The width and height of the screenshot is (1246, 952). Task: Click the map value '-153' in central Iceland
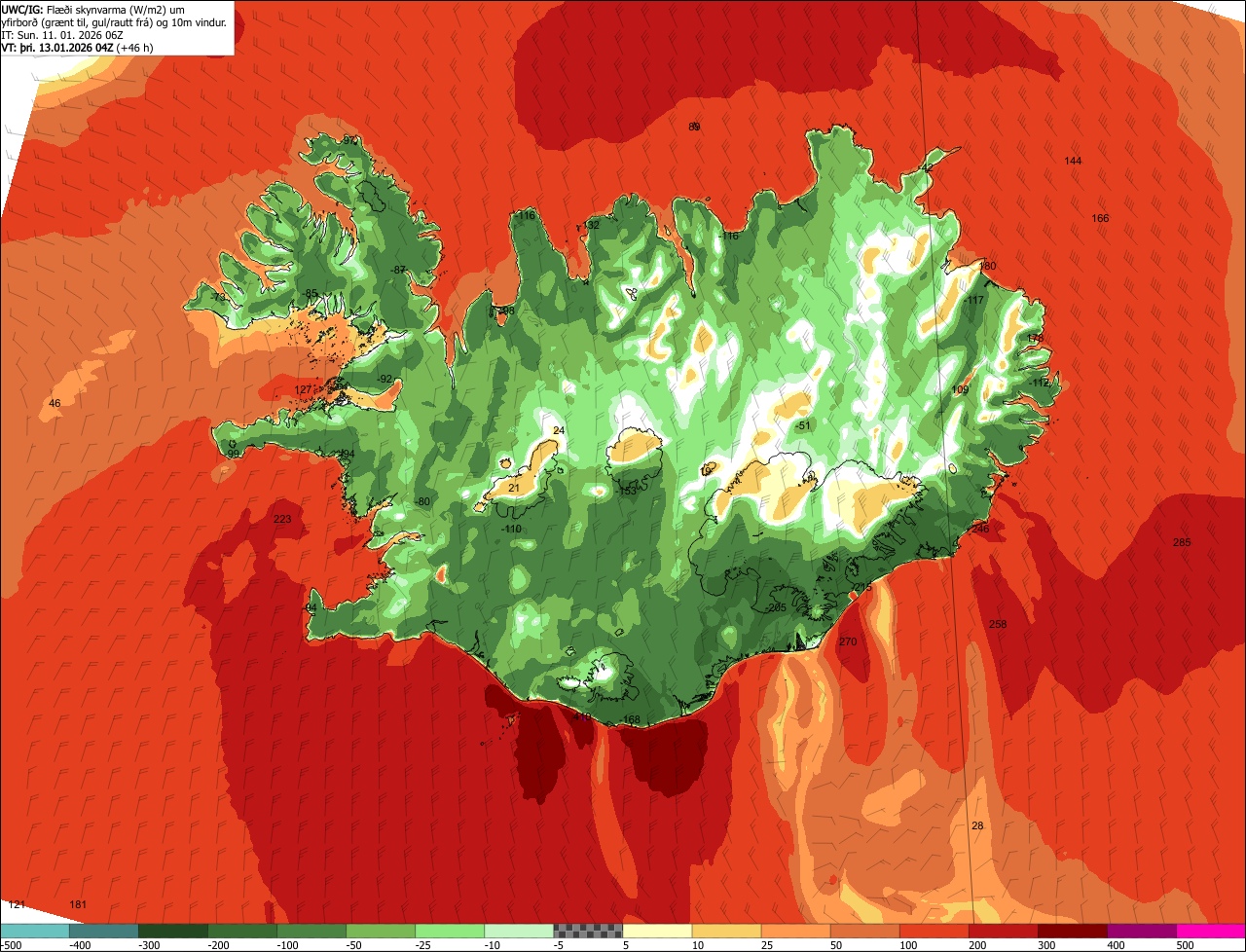627,492
